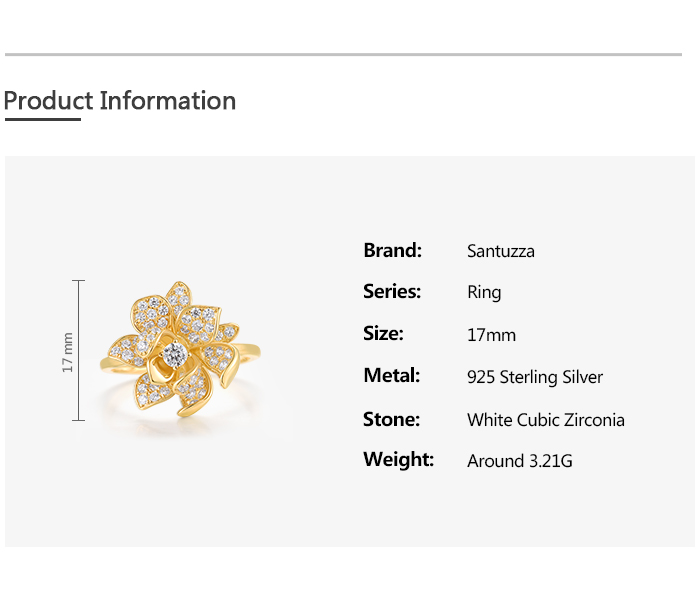Screen dimensions: 700x607
Task: Open the gold flower ring product photo
Action: coord(180,350)
